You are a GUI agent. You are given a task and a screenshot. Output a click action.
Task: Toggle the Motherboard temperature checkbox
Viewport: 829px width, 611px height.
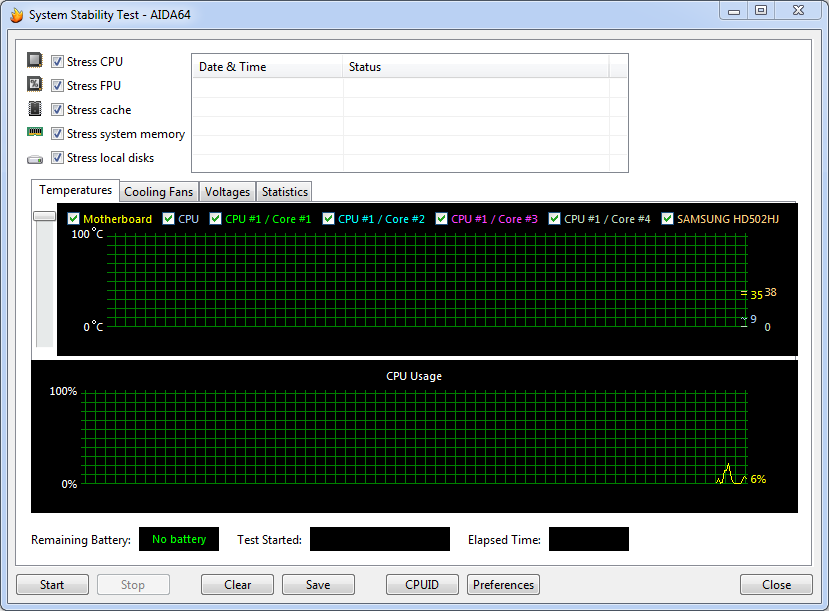pyautogui.click(x=73, y=219)
